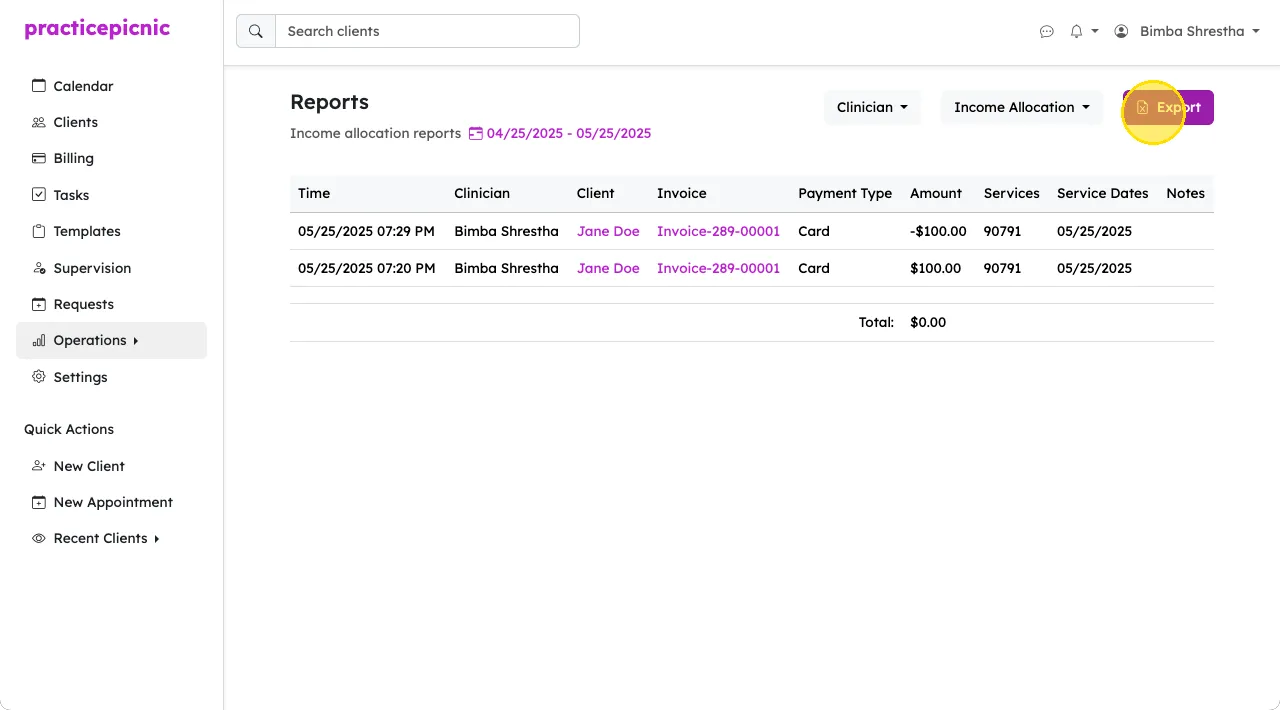Change the 04/25/2025 - 05/25/2025 date range
The height and width of the screenshot is (710, 1280).
[569, 133]
